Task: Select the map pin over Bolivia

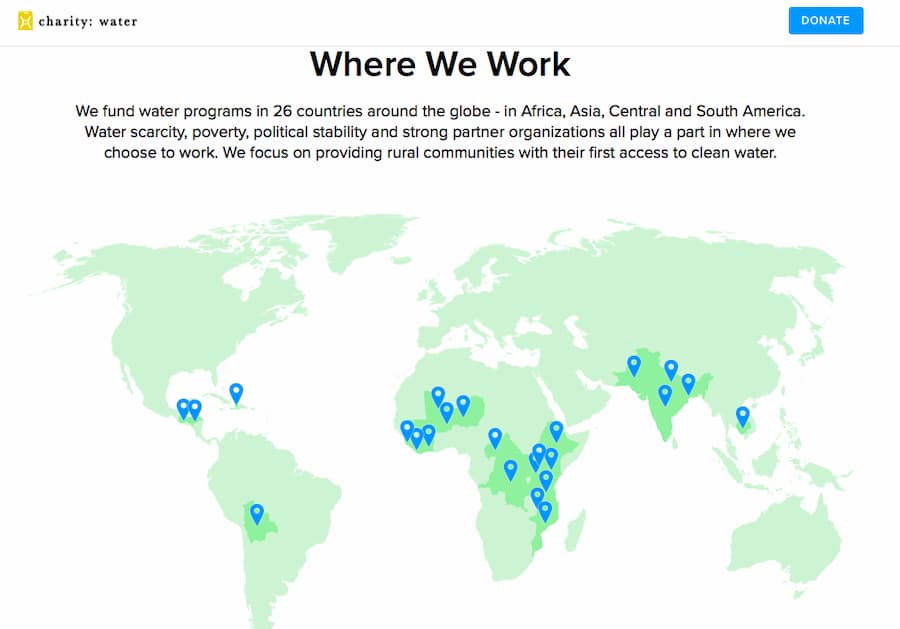Action: click(257, 514)
